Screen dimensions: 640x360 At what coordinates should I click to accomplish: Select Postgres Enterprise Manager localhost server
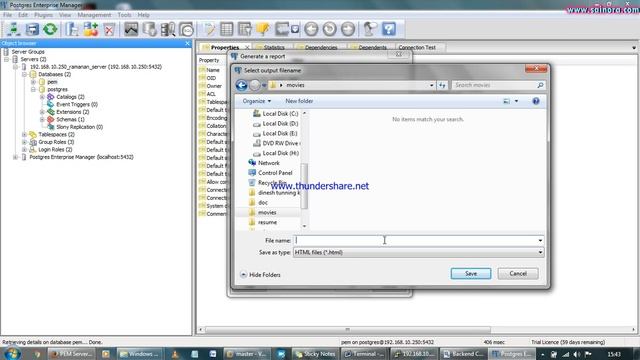tap(81, 157)
